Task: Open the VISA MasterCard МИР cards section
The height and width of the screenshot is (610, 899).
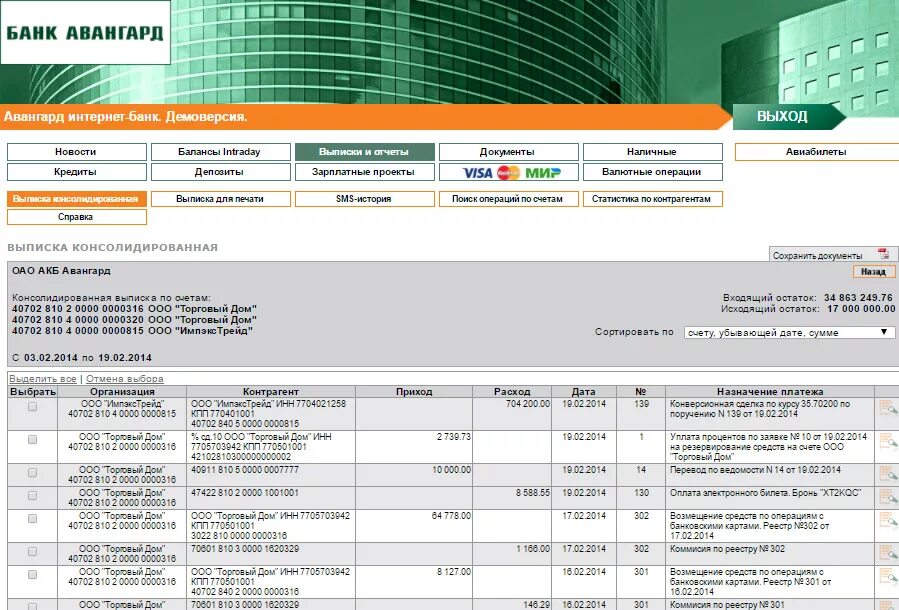Action: click(x=509, y=172)
